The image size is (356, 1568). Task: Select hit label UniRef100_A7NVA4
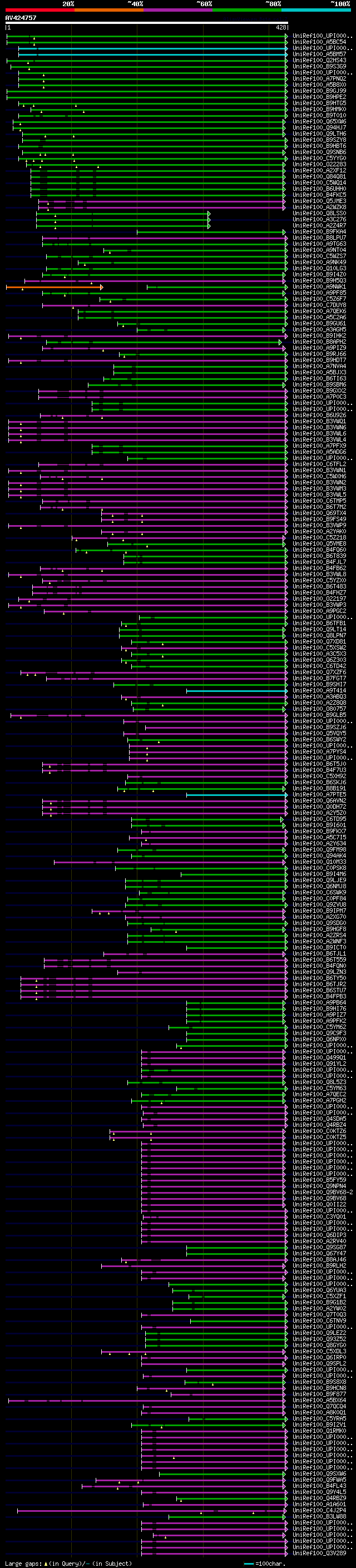tap(319, 366)
